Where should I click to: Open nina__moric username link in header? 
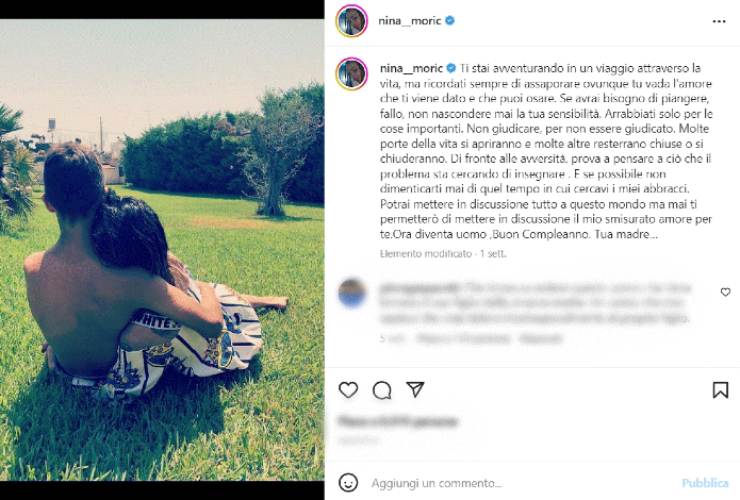pos(410,20)
